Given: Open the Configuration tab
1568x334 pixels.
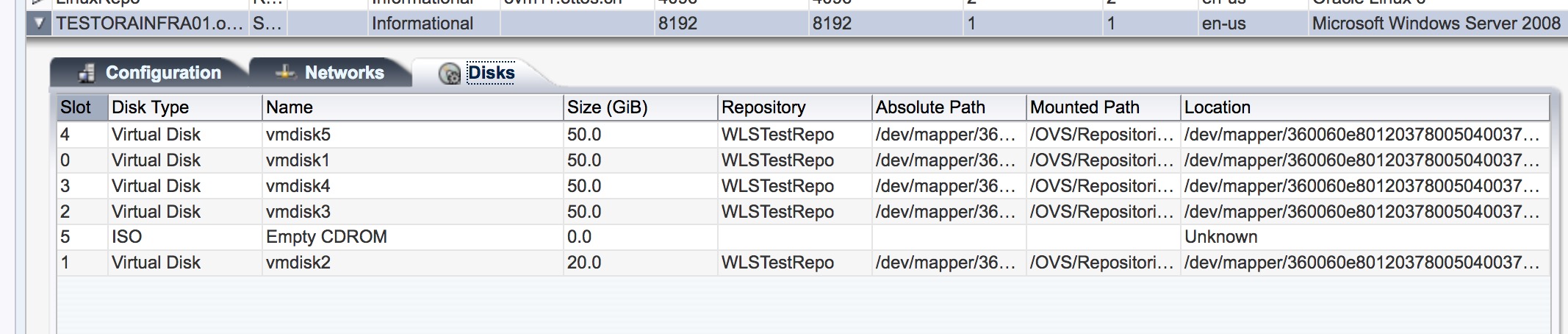Looking at the screenshot, I should (150, 73).
